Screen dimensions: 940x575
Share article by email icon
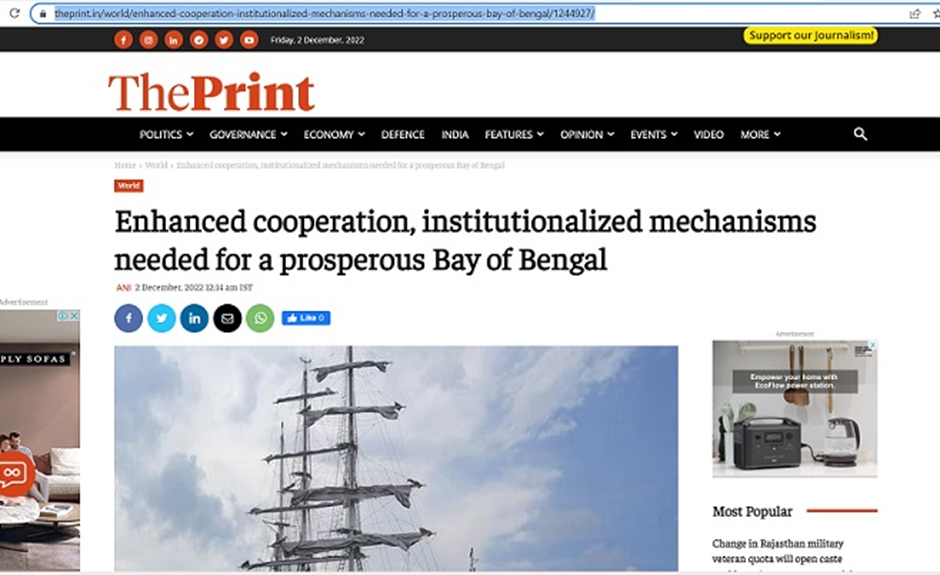227,318
